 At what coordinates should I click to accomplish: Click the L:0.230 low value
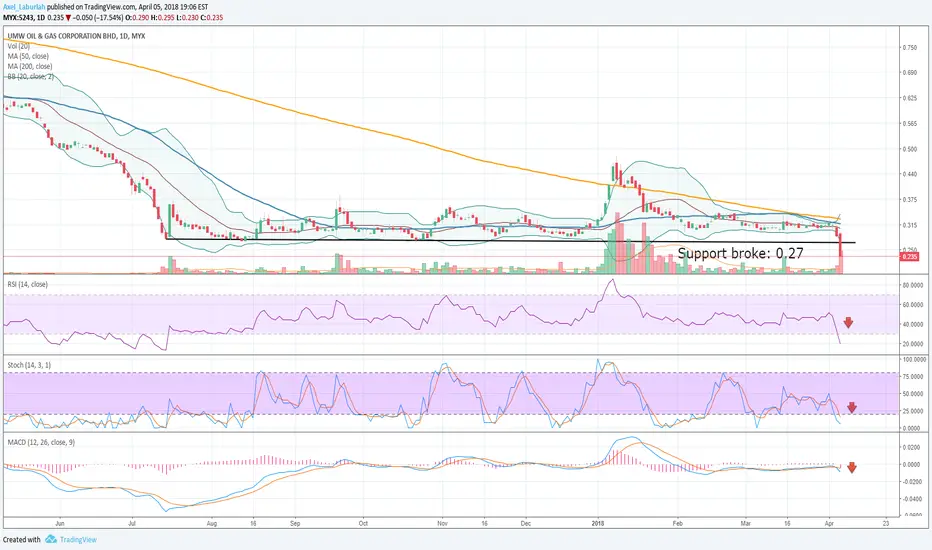(x=187, y=18)
